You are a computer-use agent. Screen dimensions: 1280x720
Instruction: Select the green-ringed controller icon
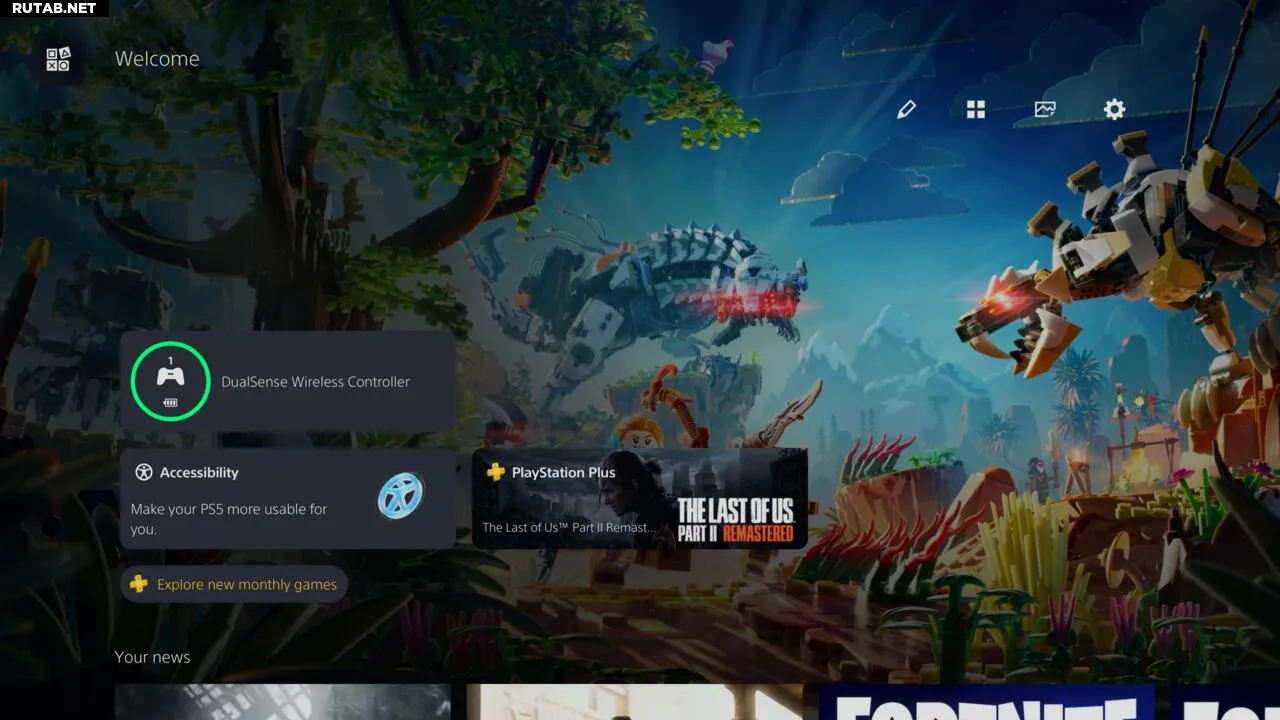(x=170, y=378)
